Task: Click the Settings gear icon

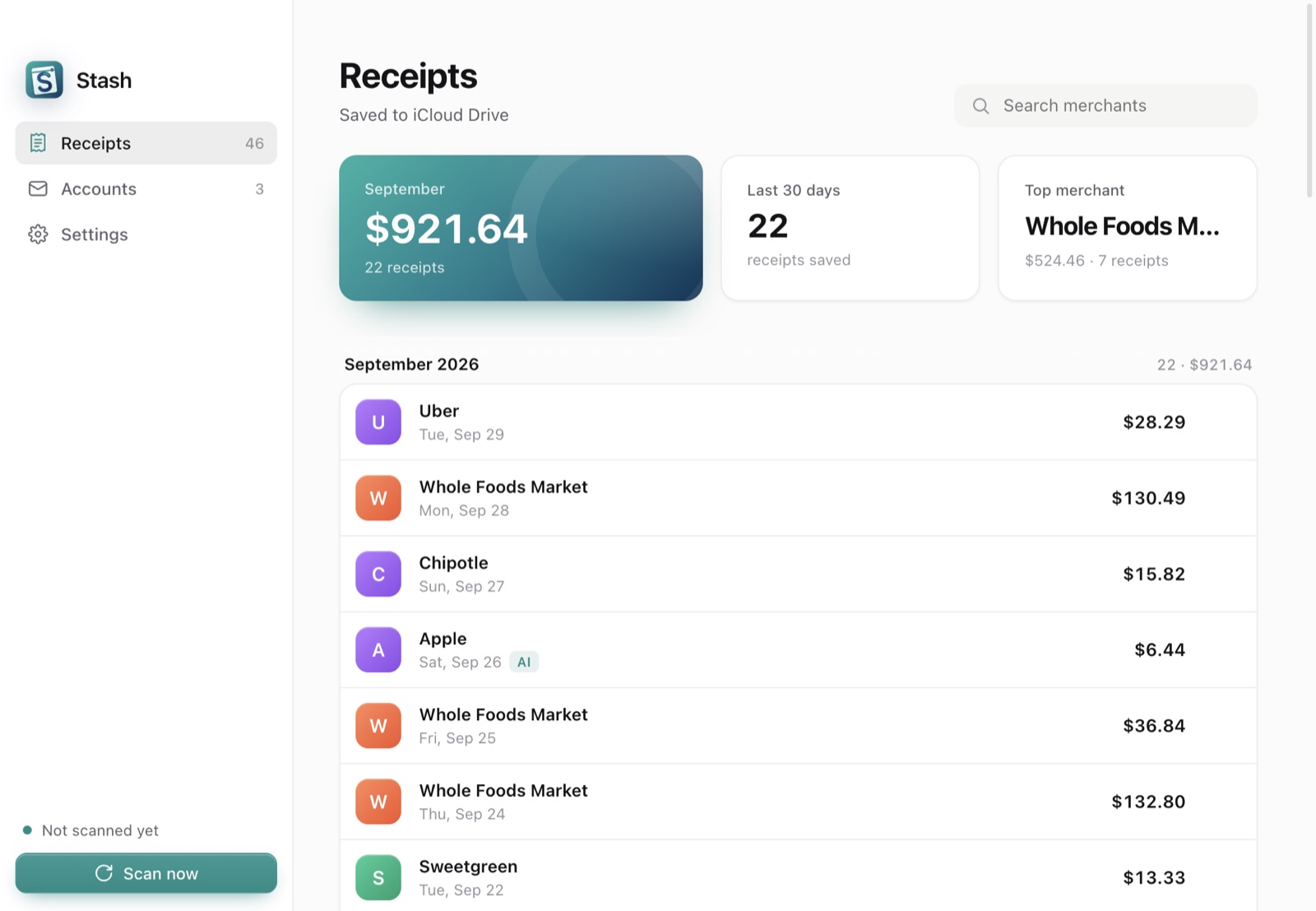Action: [x=38, y=235]
